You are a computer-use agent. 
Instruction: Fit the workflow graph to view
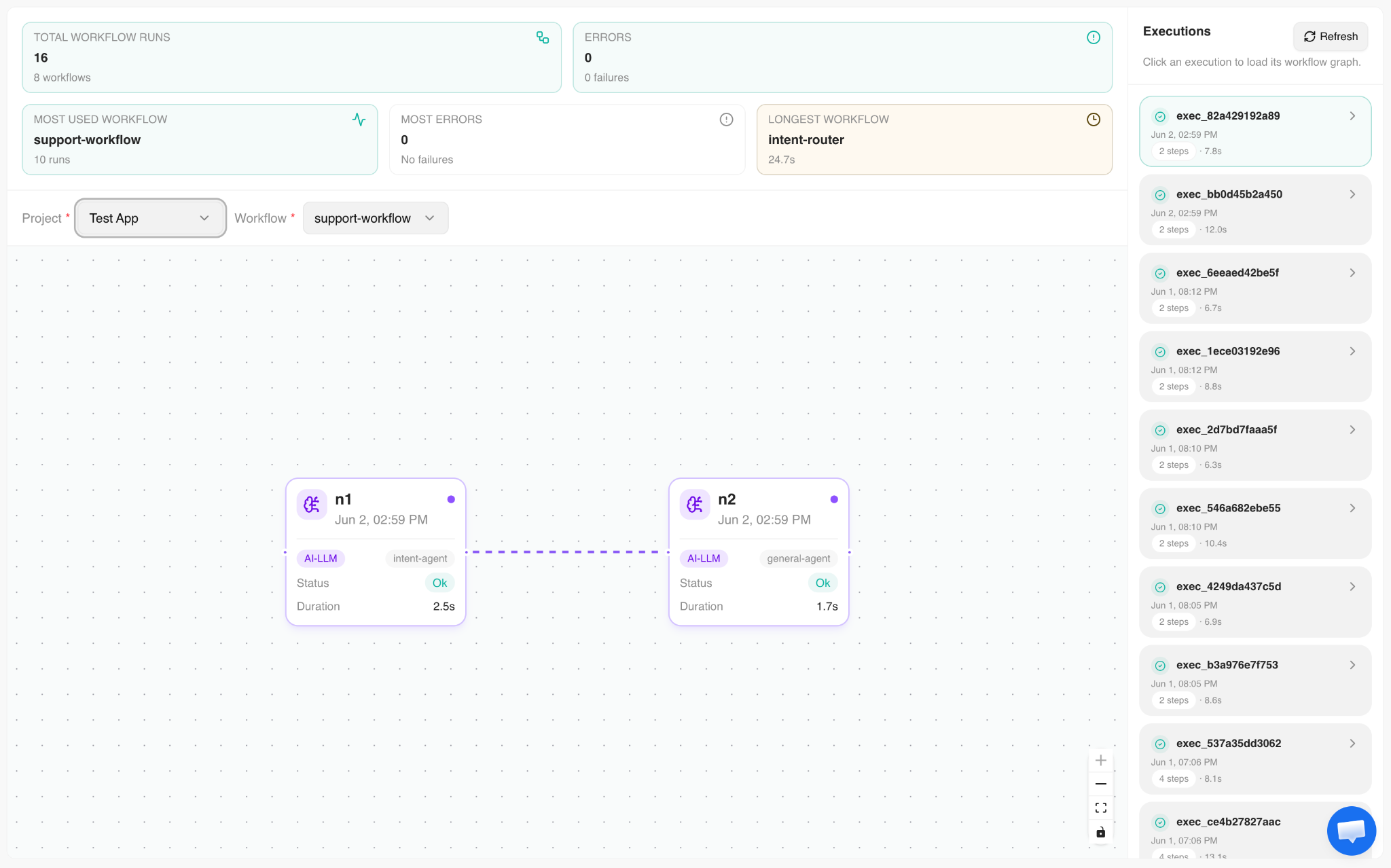pyautogui.click(x=1101, y=808)
